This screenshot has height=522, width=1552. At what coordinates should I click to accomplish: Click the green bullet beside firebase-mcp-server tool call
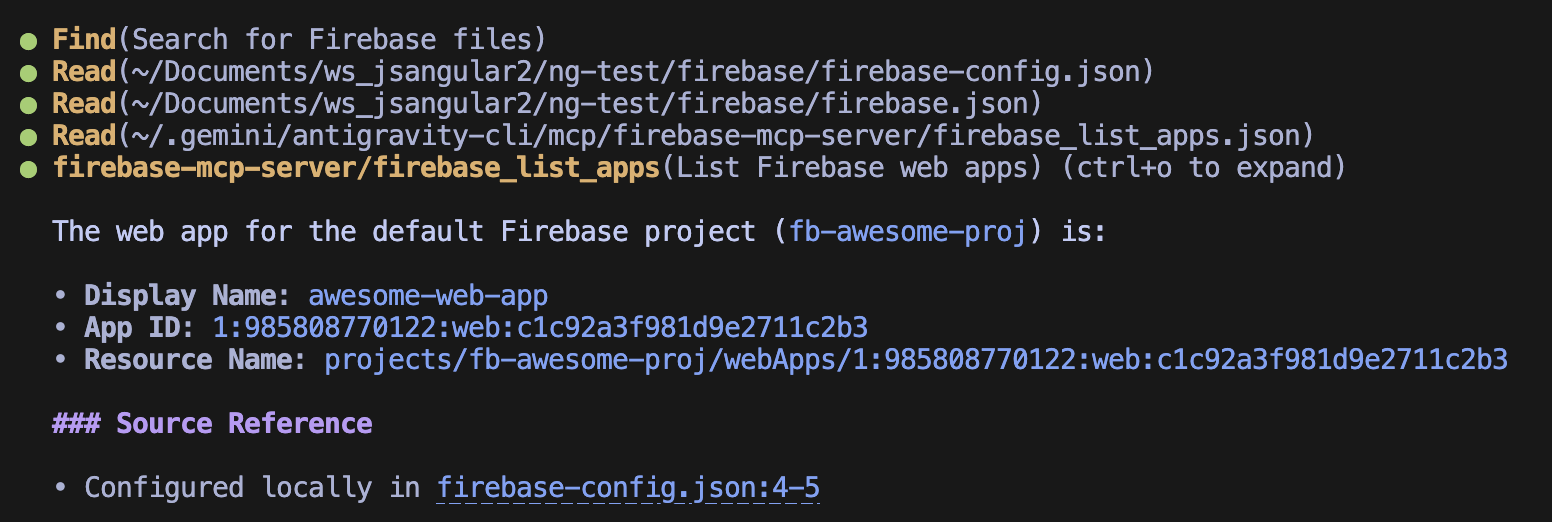tap(29, 169)
